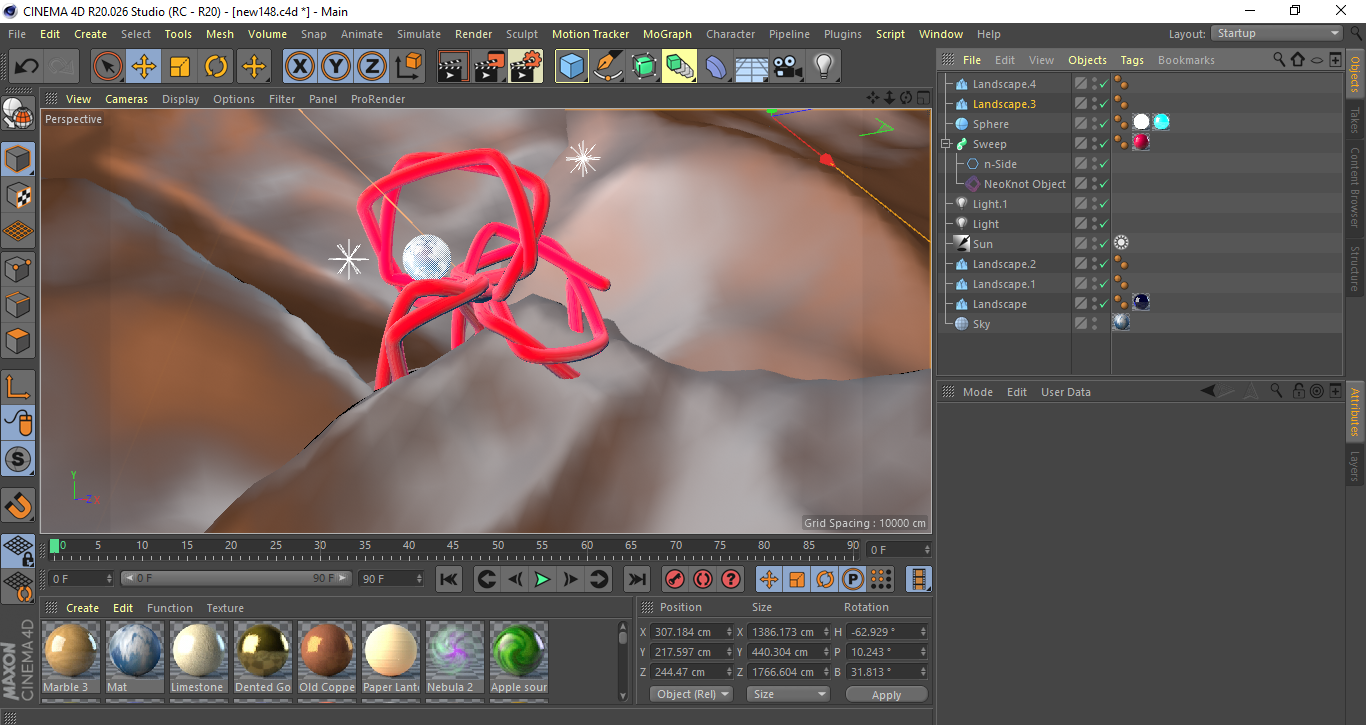Add a Camera object
Viewport: 1366px width, 725px height.
[788, 67]
